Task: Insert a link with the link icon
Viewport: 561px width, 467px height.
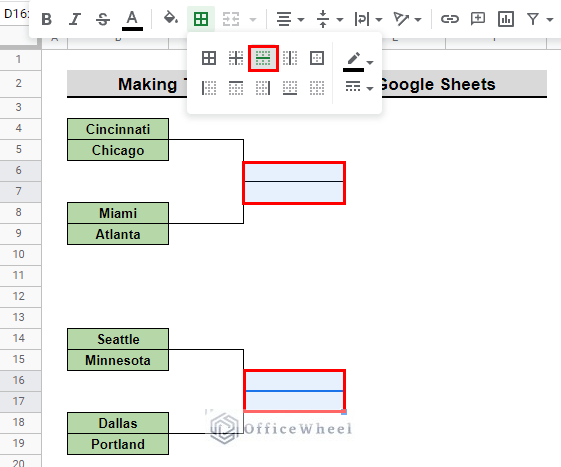Action: click(x=450, y=19)
